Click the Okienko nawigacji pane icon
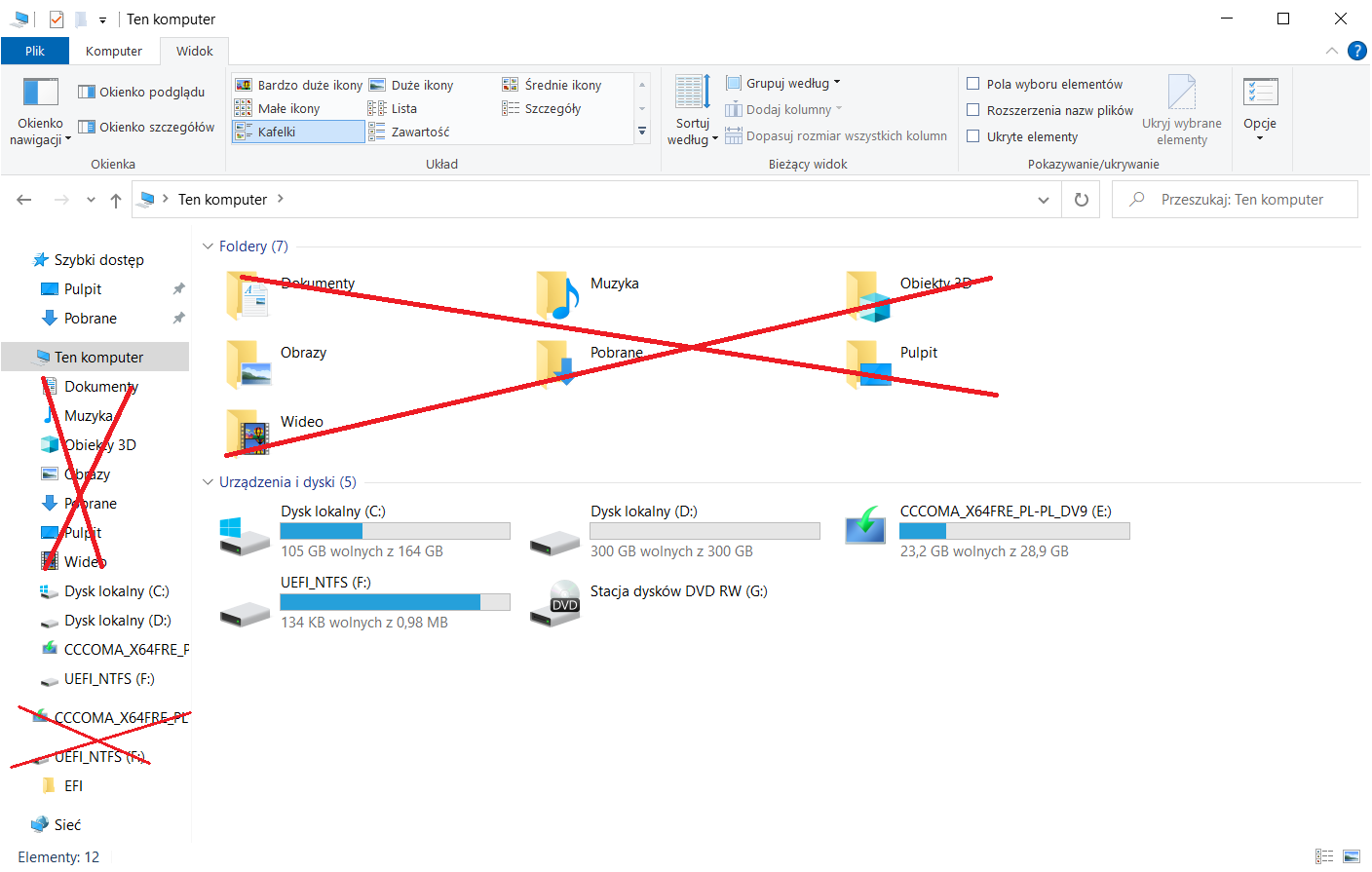The image size is (1372, 872). click(40, 93)
